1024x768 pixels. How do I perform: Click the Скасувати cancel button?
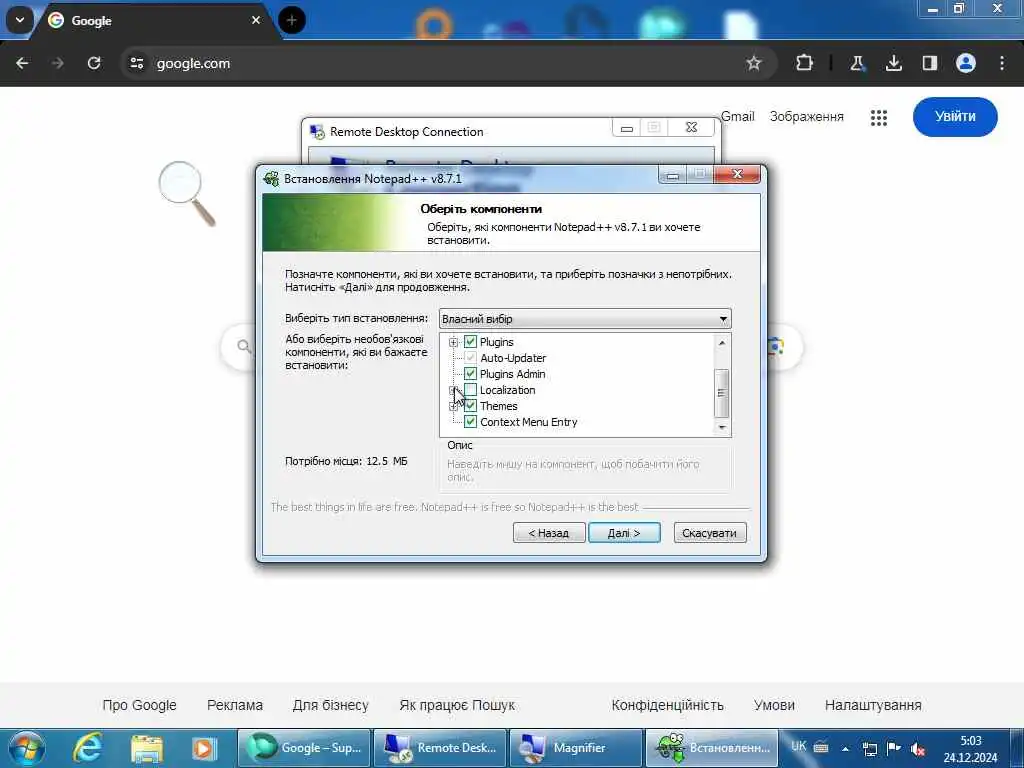tap(709, 533)
